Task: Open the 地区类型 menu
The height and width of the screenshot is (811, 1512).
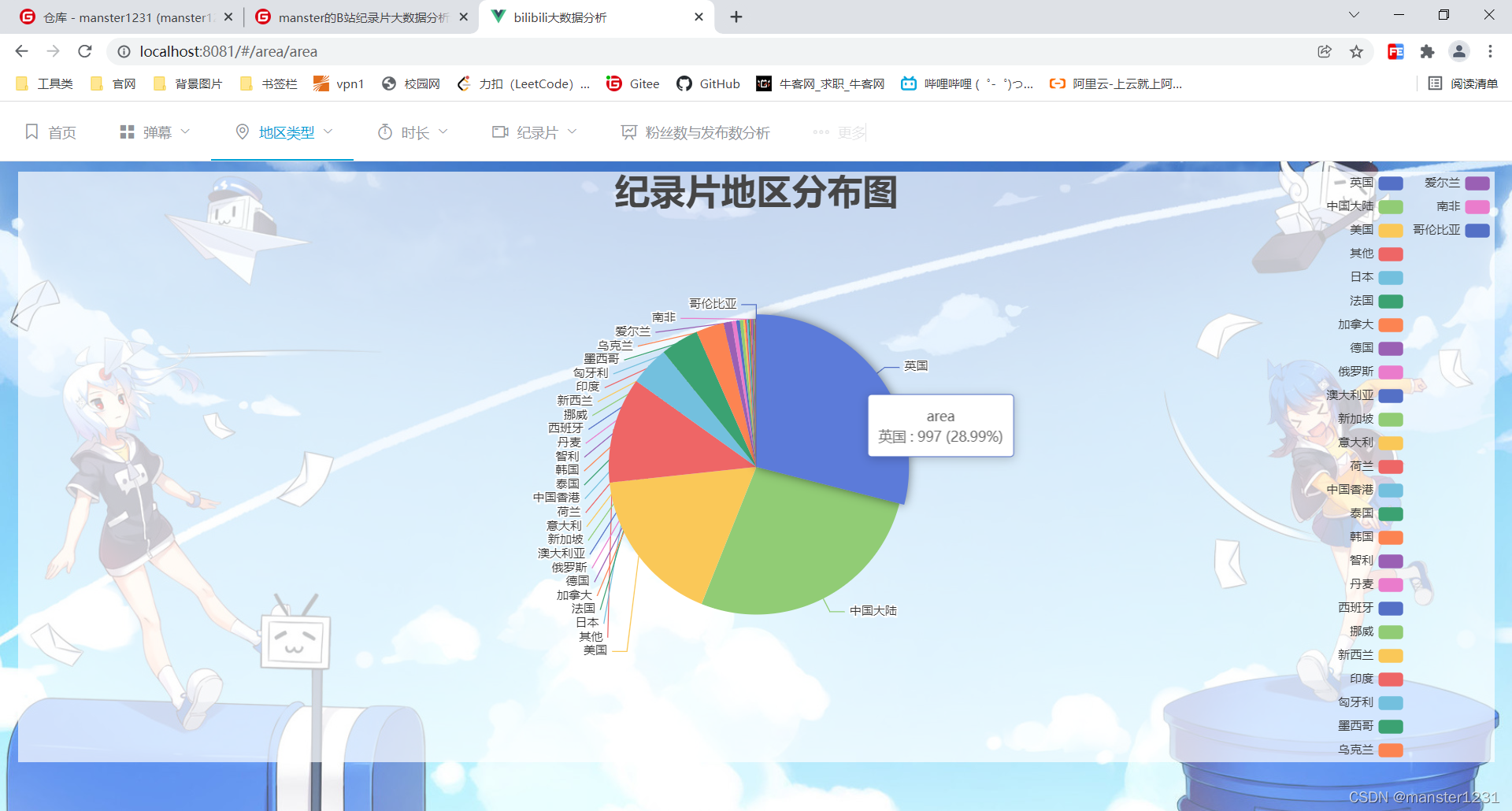Action: point(284,132)
